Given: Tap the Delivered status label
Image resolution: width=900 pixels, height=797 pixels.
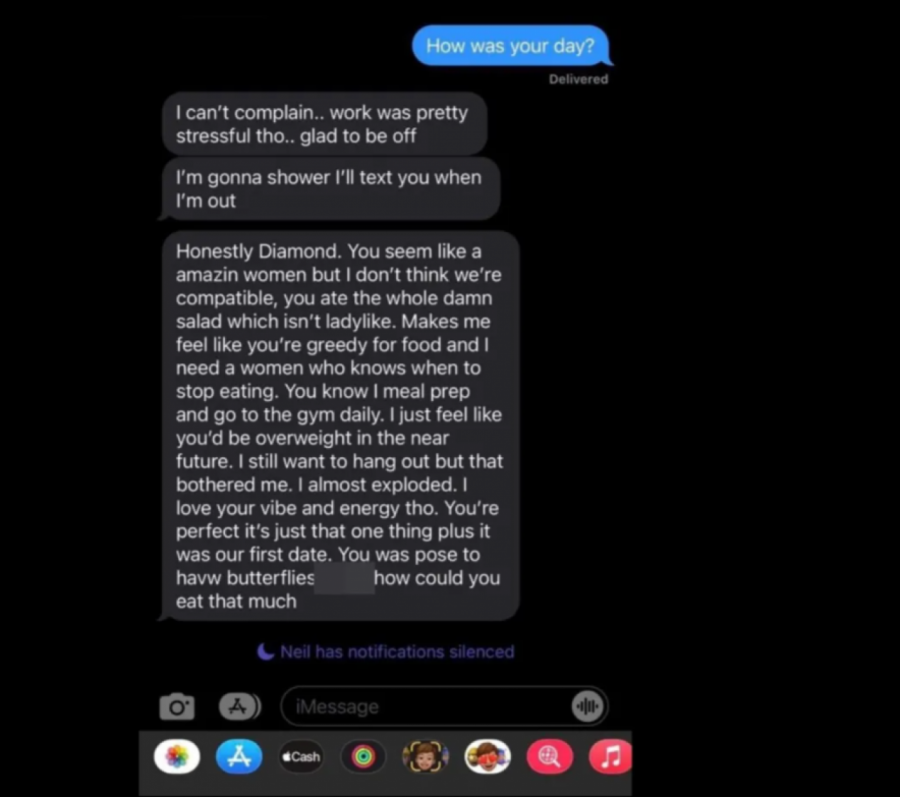Looking at the screenshot, I should (x=579, y=79).
